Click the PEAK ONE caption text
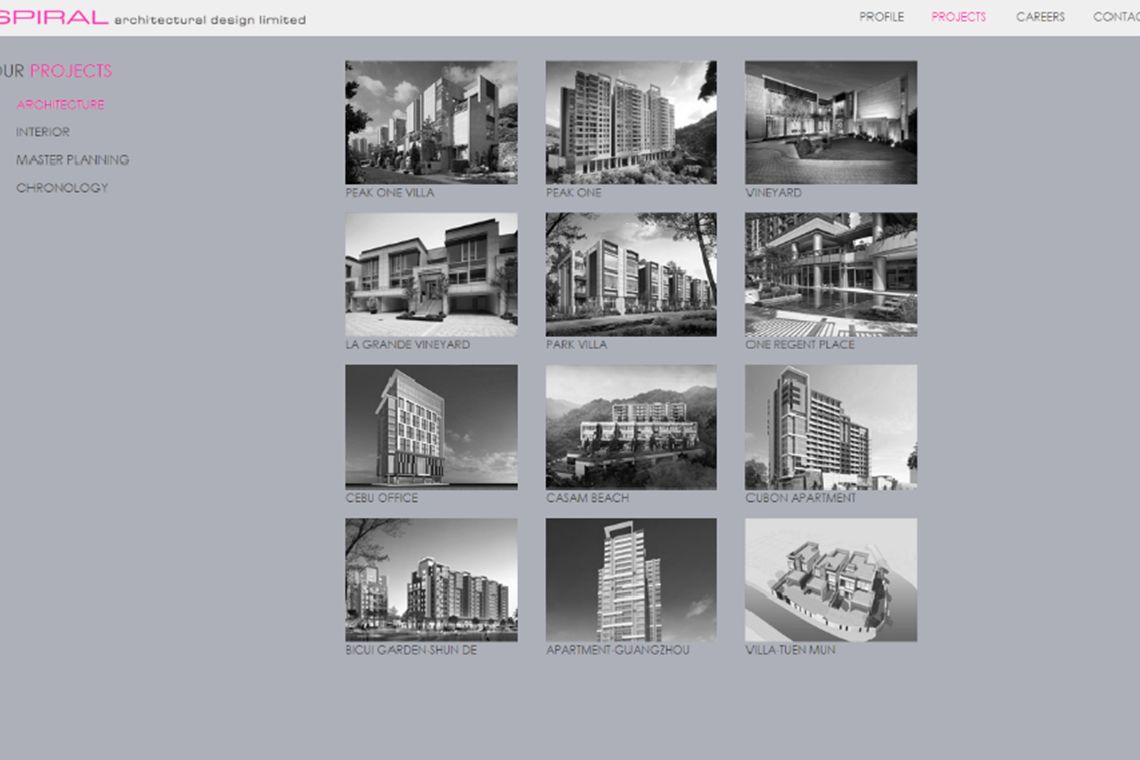The width and height of the screenshot is (1140, 760). (x=574, y=193)
